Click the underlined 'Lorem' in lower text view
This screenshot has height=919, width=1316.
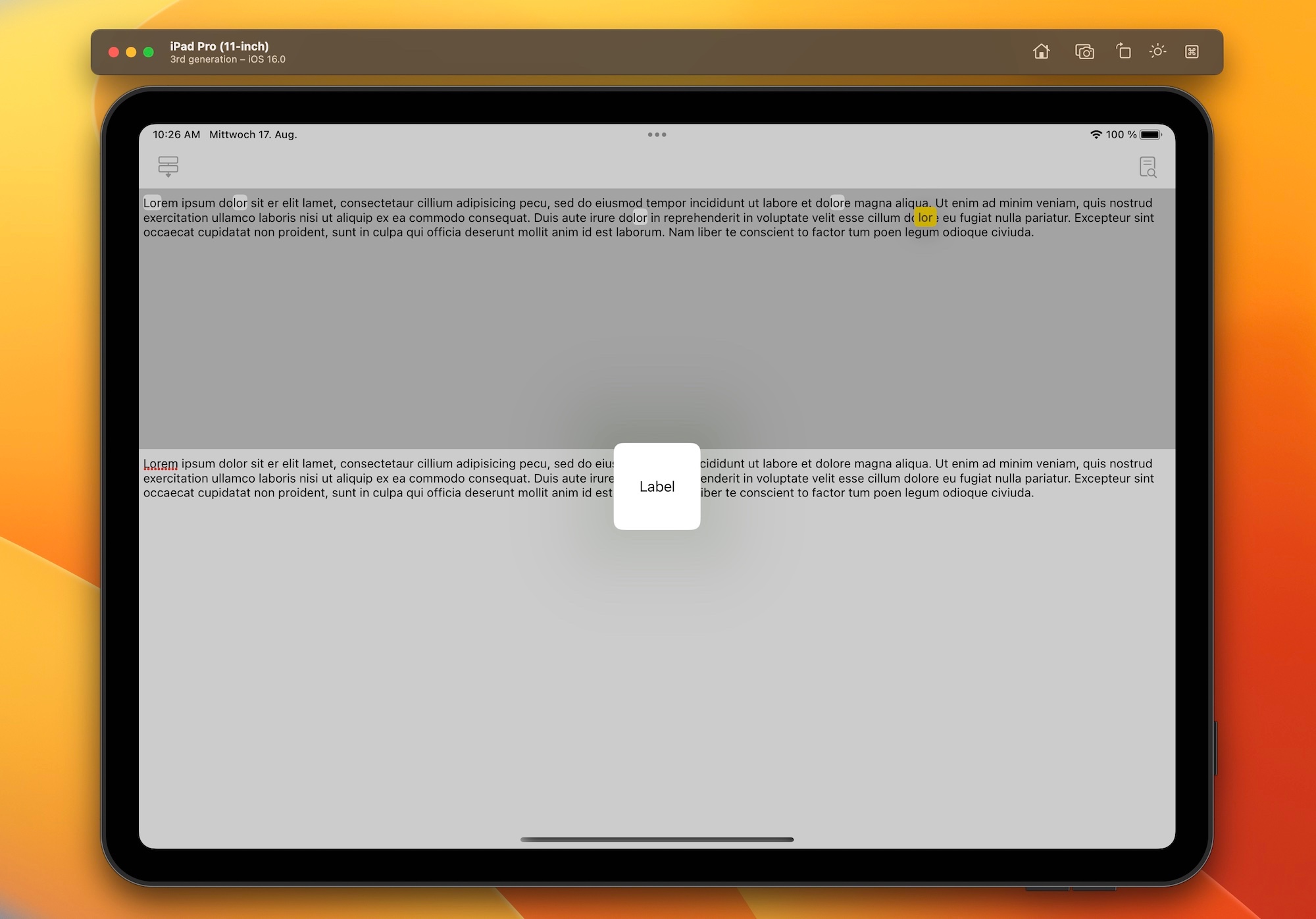(x=161, y=463)
